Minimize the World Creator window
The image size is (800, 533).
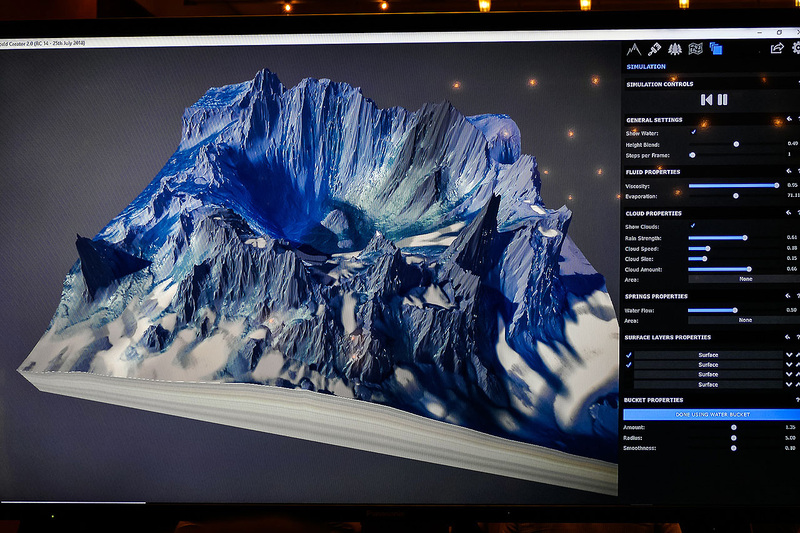point(760,33)
